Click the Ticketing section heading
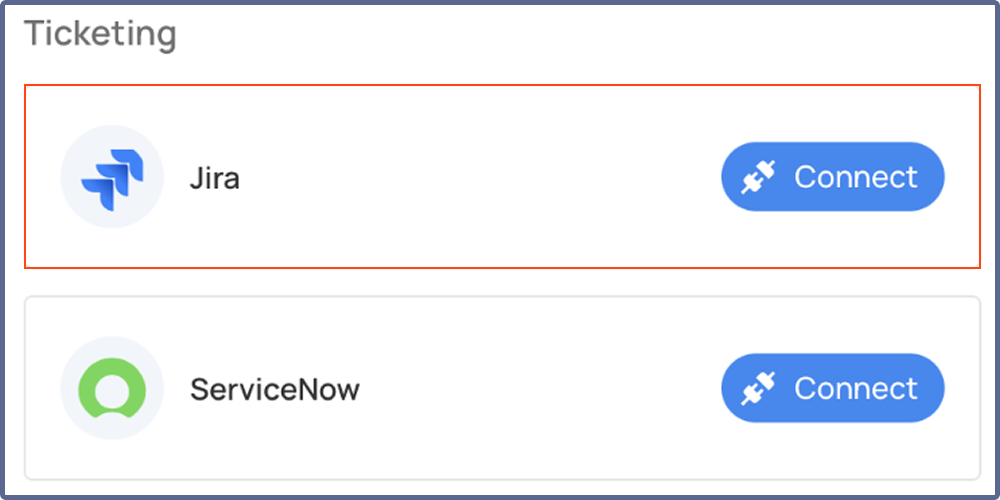The width and height of the screenshot is (1000, 500). [100, 34]
